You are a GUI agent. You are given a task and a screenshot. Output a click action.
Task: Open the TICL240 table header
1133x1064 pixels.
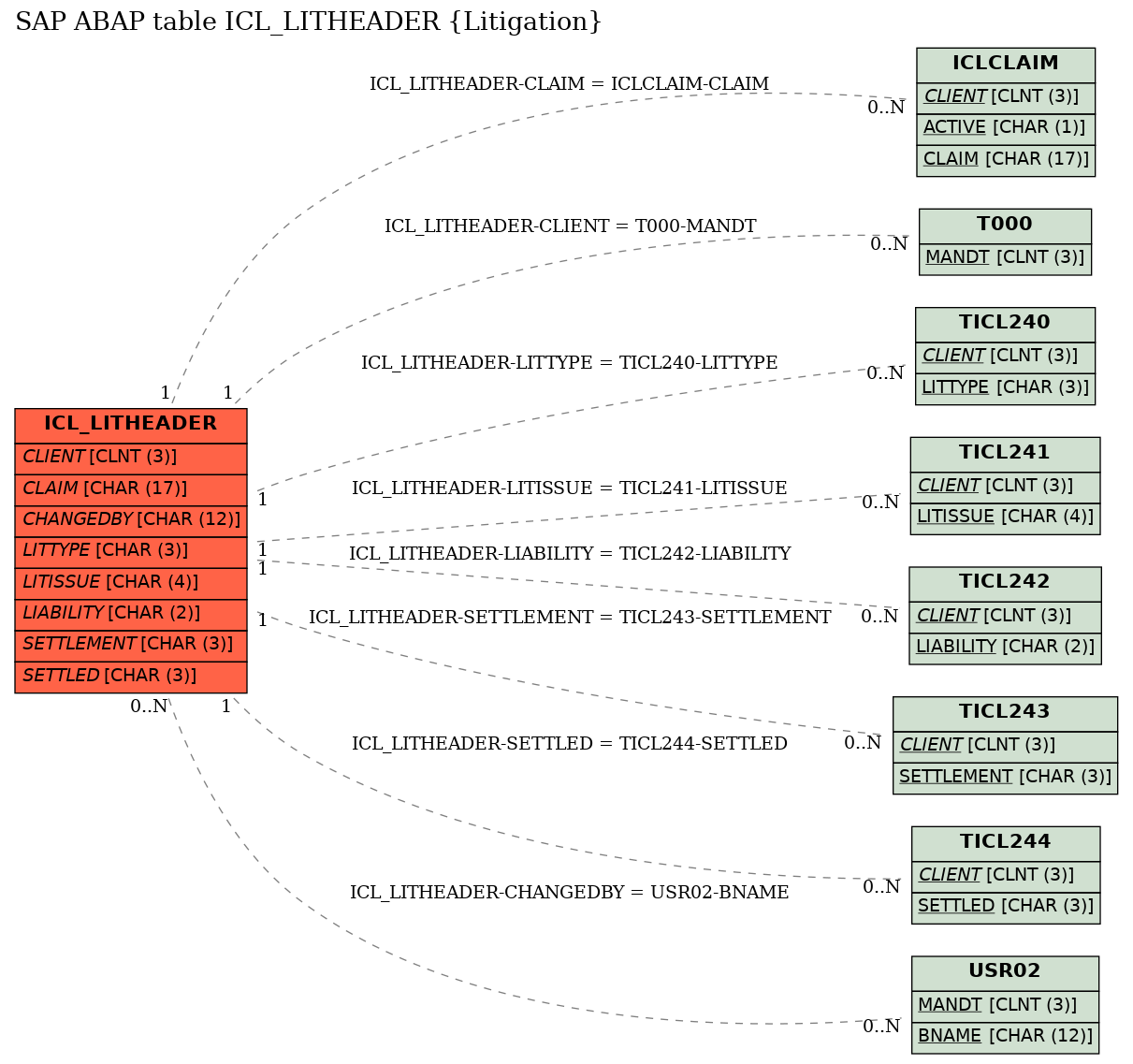click(x=1006, y=324)
